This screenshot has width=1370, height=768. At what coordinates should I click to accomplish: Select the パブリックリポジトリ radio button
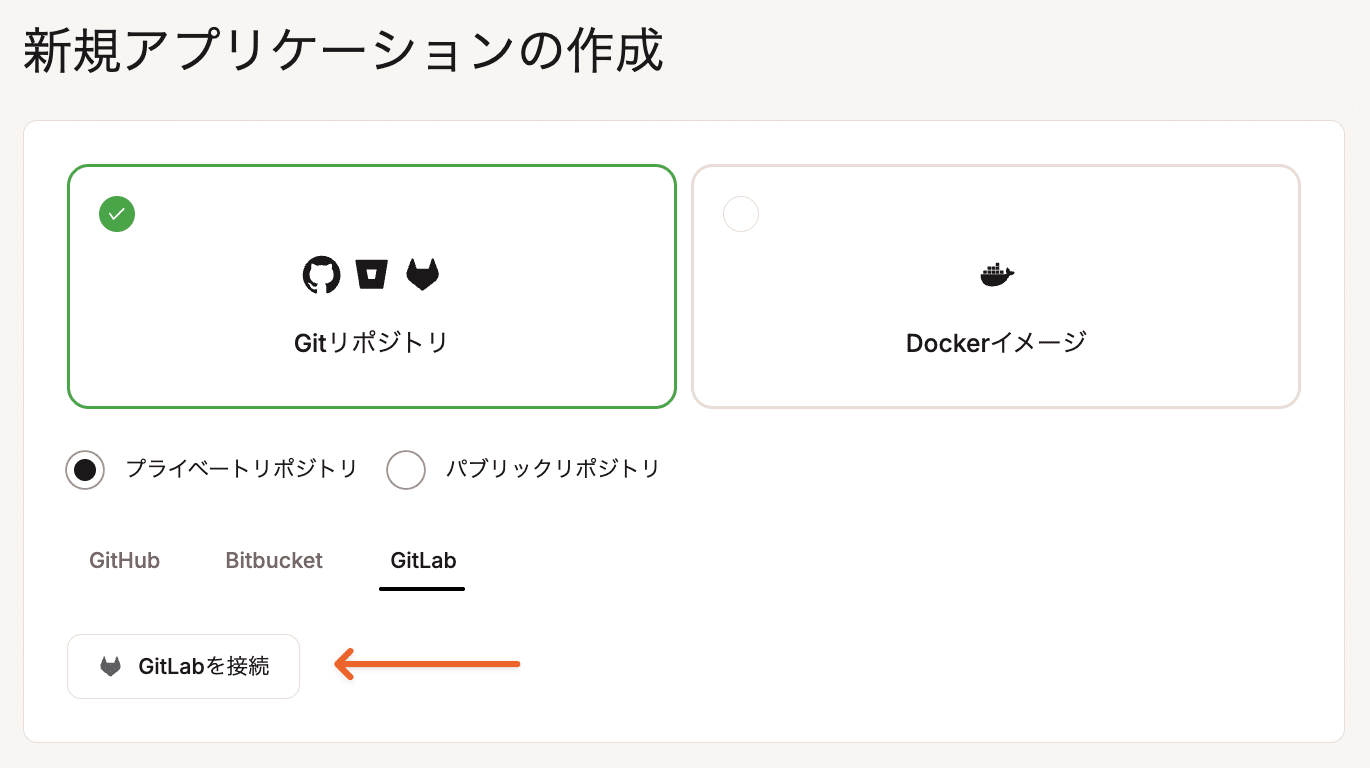(x=406, y=469)
